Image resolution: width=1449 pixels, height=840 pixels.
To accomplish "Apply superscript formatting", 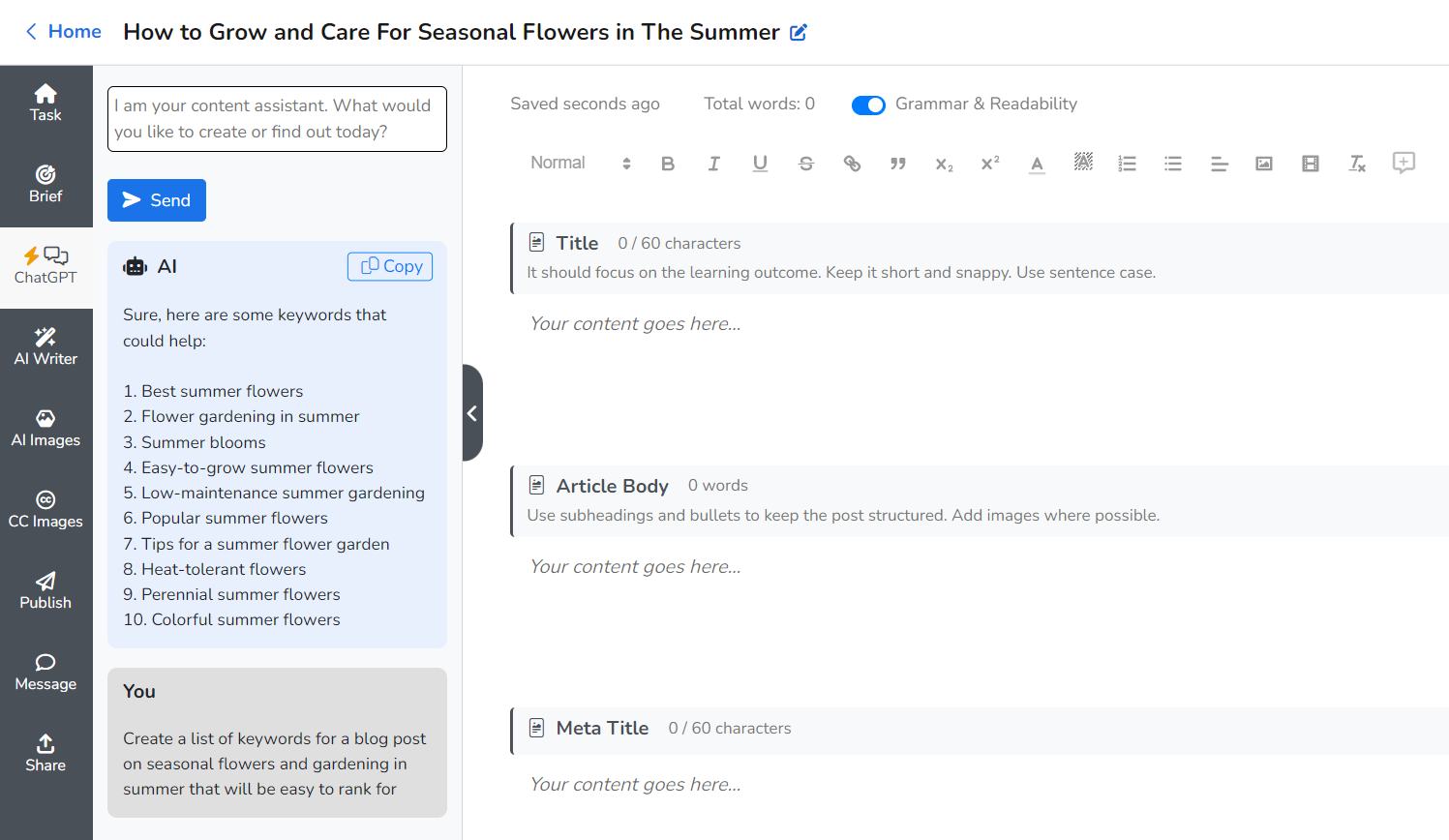I will coord(989,163).
